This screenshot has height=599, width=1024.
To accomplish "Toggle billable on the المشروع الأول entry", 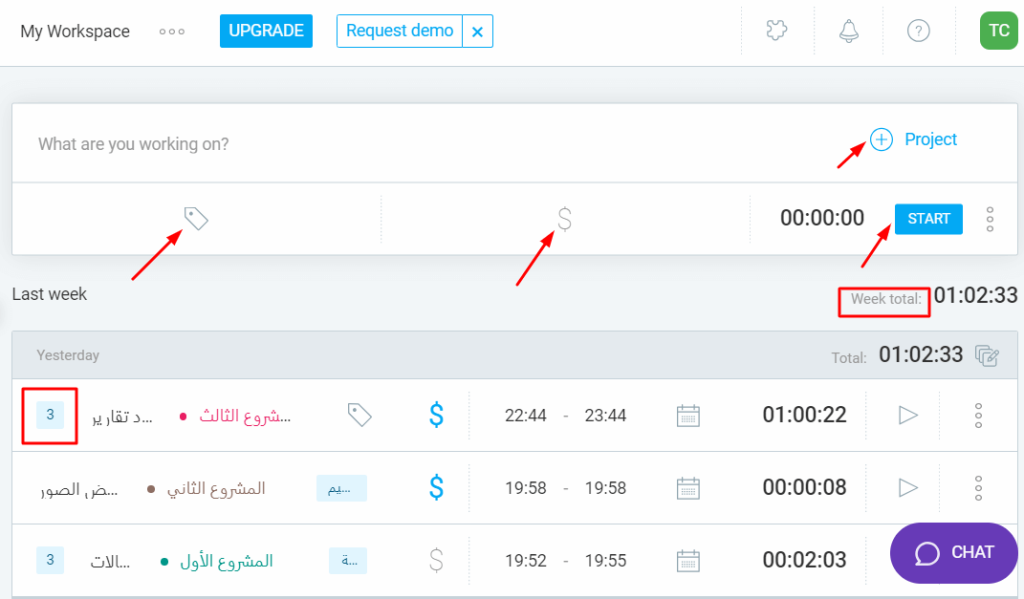I will click(435, 561).
